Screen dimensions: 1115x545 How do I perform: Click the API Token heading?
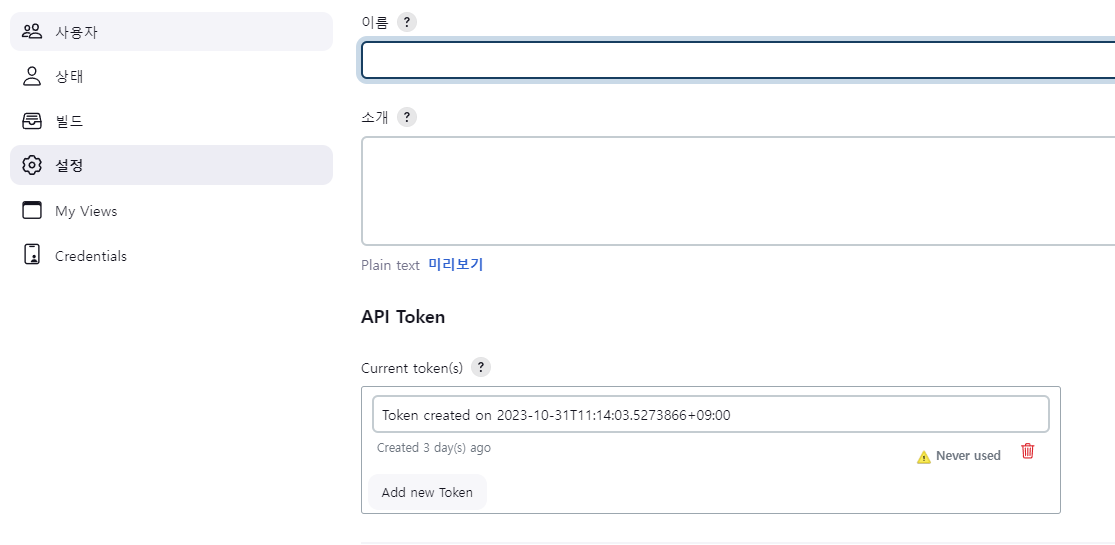coord(403,317)
